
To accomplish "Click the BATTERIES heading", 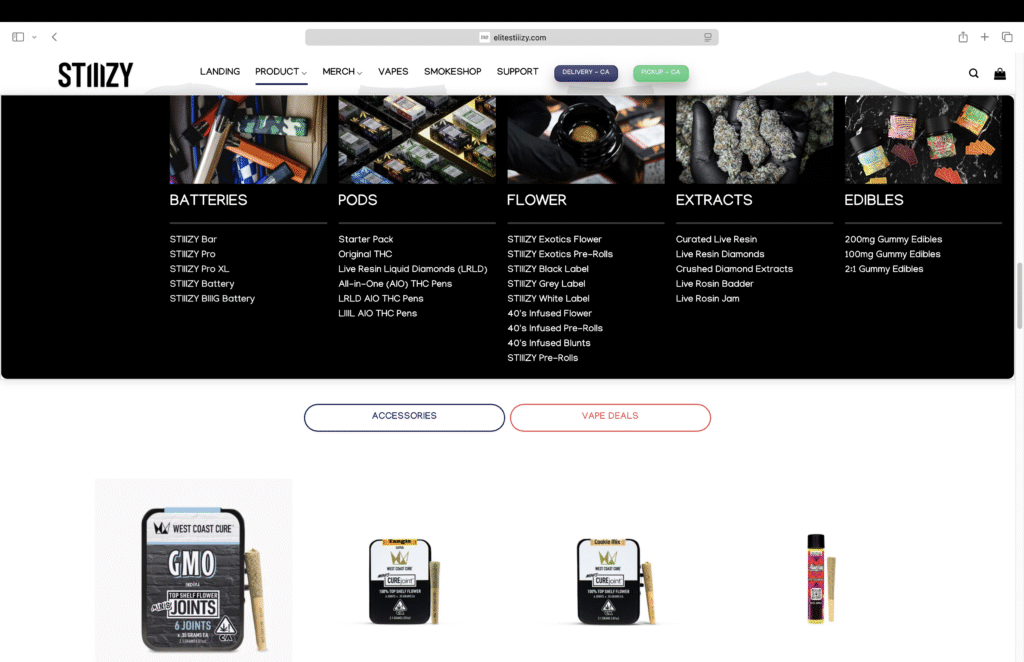I will click(208, 200).
